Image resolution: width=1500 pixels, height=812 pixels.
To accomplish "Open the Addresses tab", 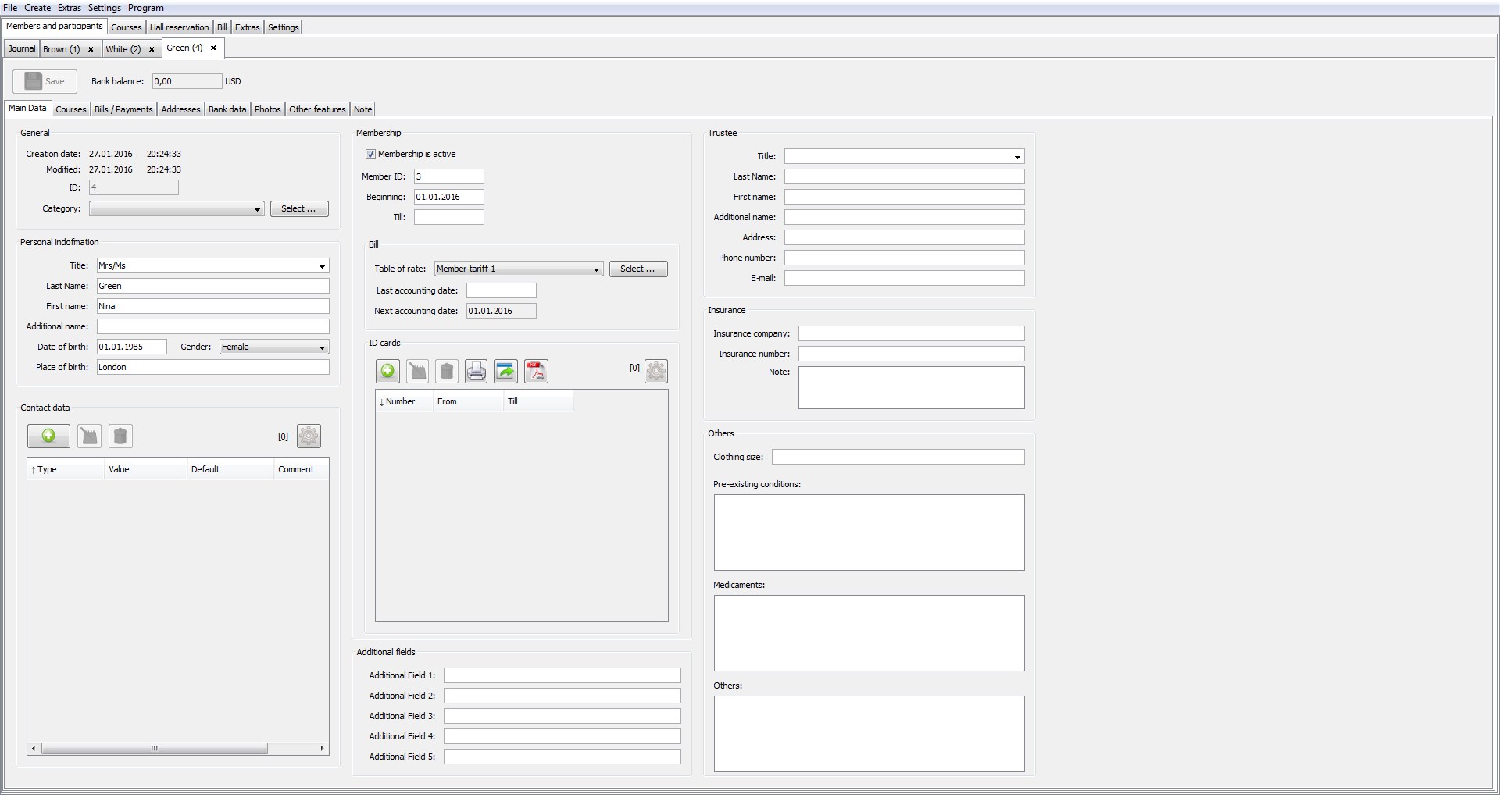I will [x=180, y=109].
